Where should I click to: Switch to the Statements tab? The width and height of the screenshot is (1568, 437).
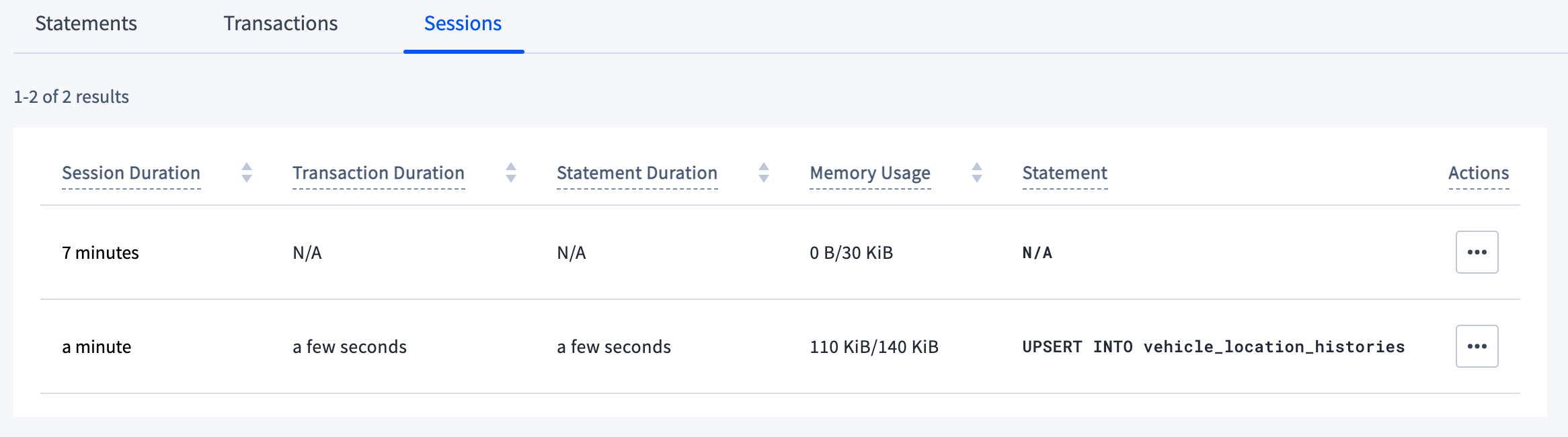(86, 24)
